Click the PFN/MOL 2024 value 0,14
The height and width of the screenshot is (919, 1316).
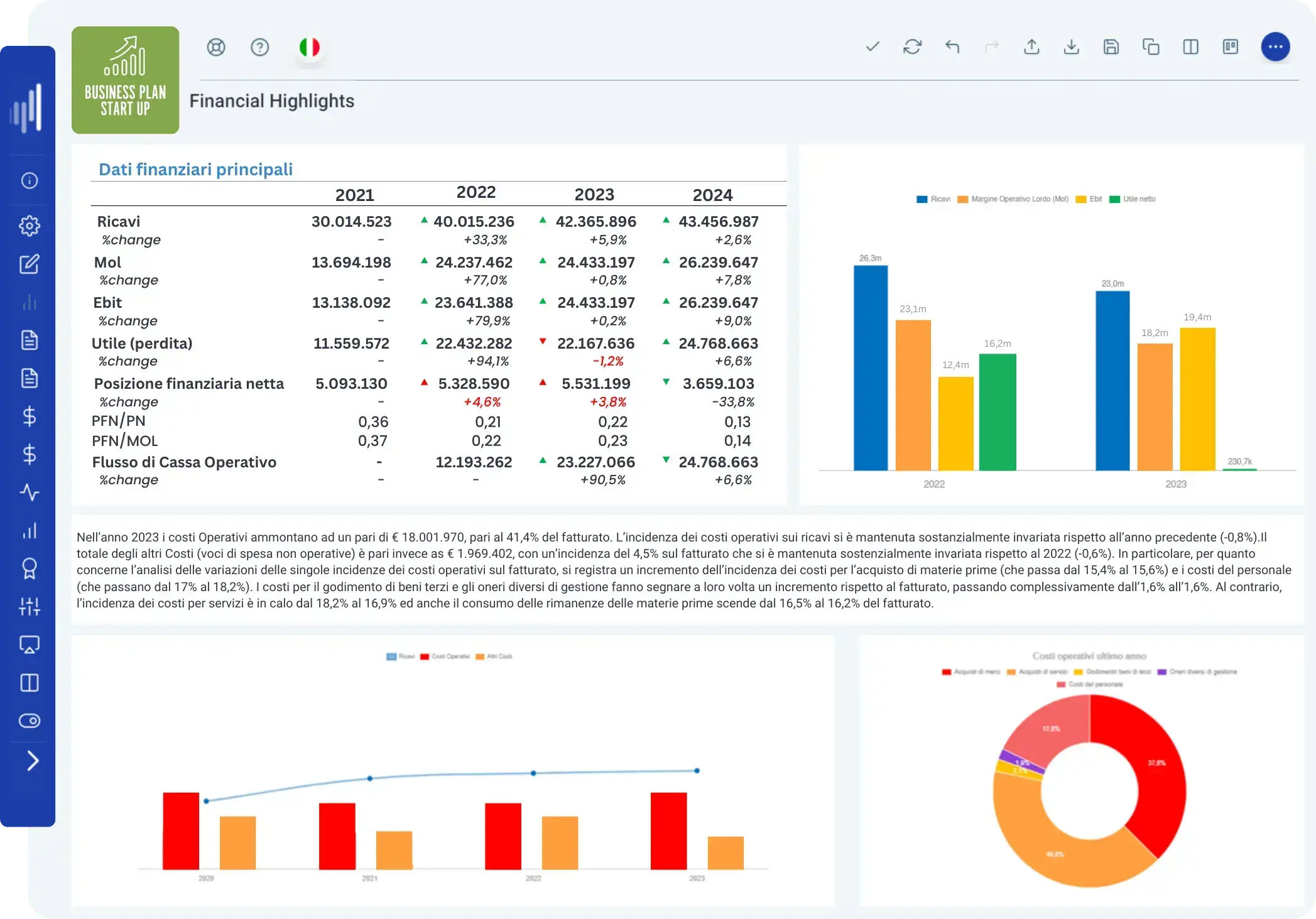click(737, 440)
